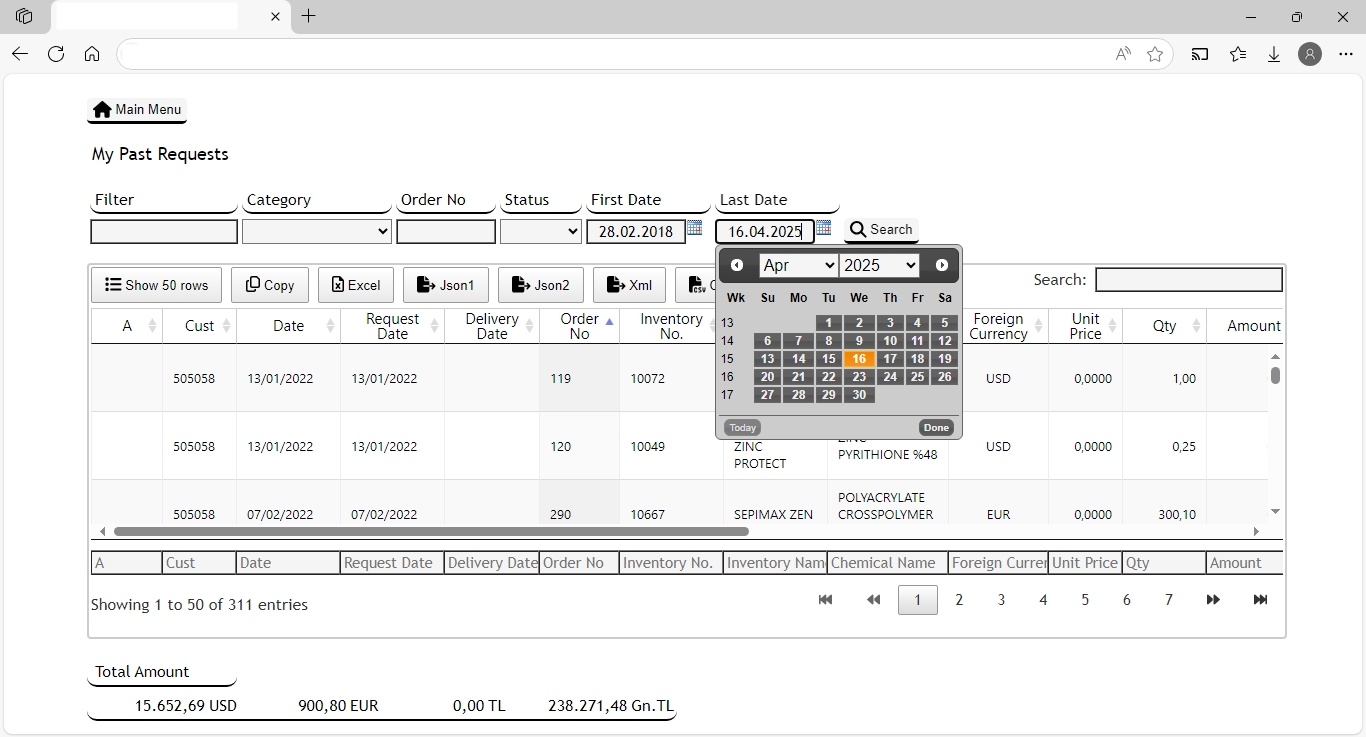Click the cast media to device icon
Viewport: 1366px width, 737px height.
1200,54
